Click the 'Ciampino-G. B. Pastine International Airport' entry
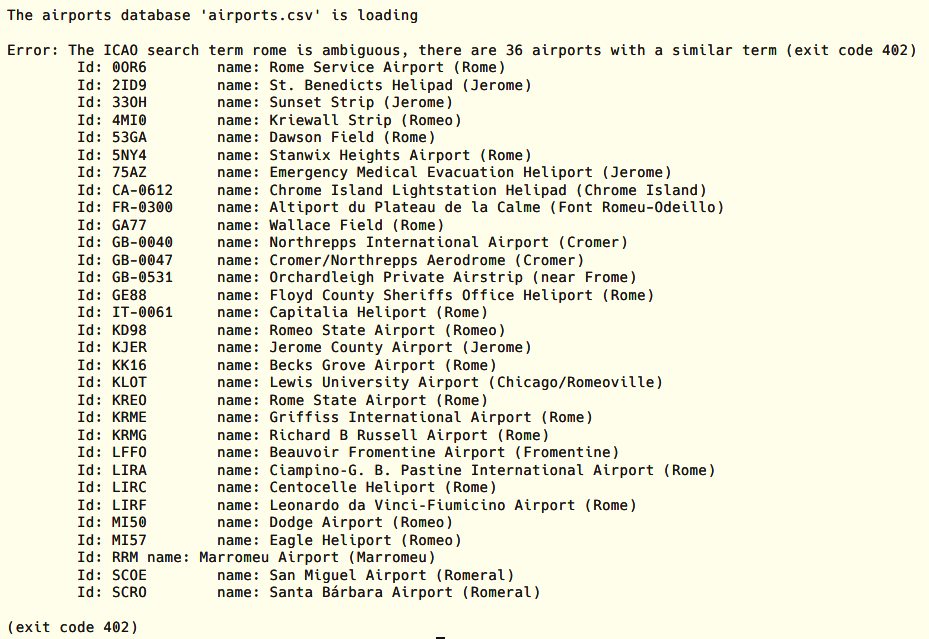This screenshot has height=639, width=929. click(462, 470)
